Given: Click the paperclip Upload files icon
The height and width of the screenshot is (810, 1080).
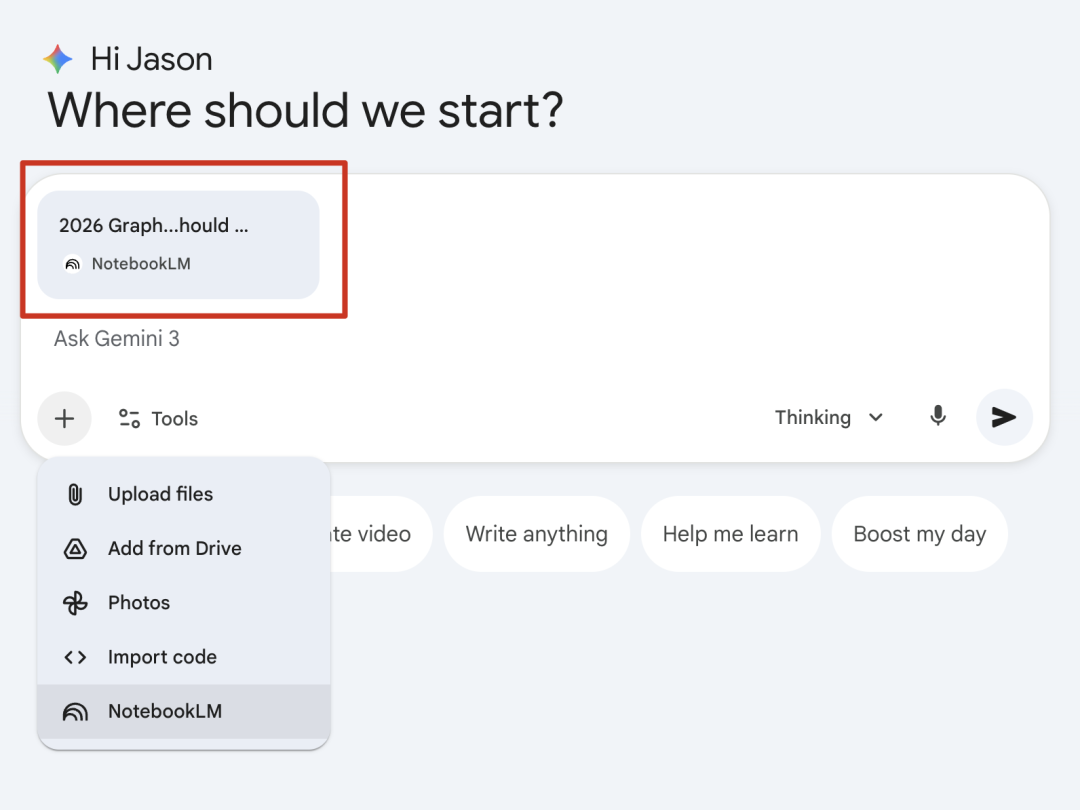Looking at the screenshot, I should (75, 494).
